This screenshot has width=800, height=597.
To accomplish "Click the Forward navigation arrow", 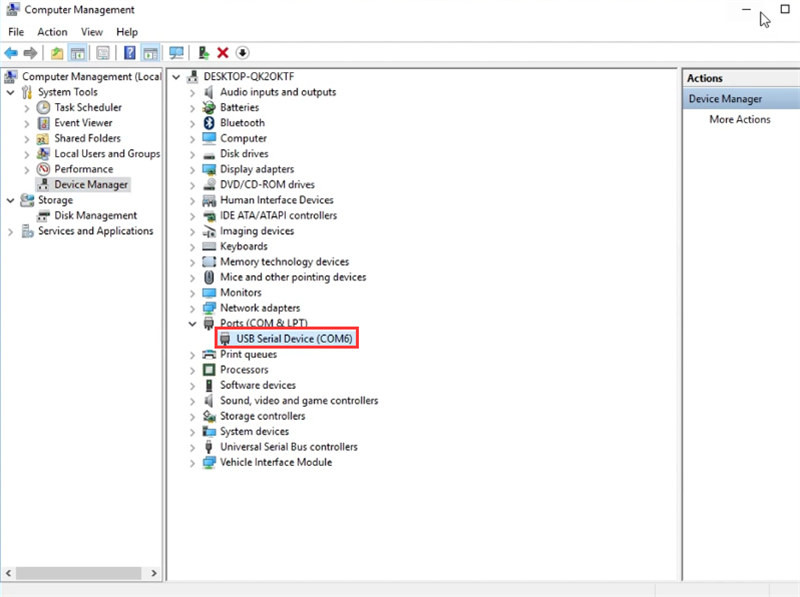I will (30, 52).
